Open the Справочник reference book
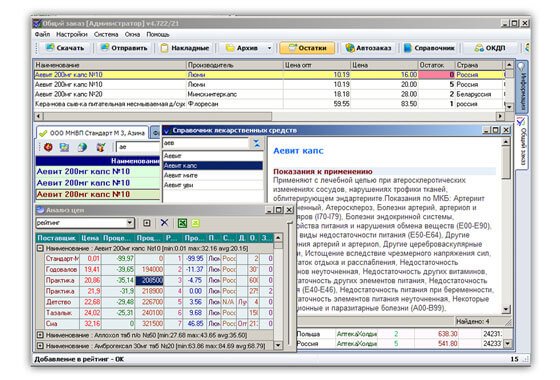This screenshot has width=560, height=380. click(429, 48)
